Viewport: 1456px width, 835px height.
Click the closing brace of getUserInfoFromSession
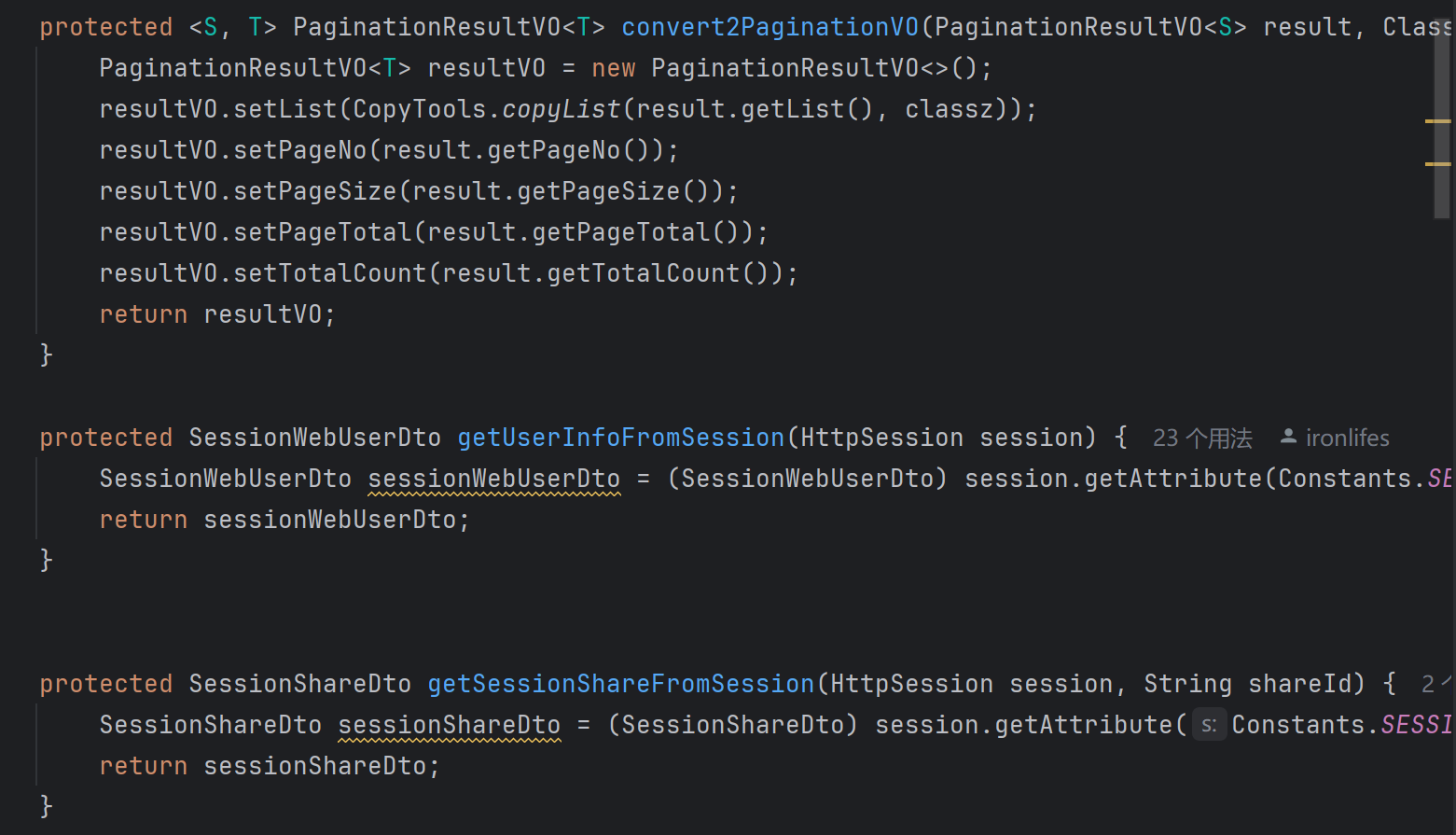(x=47, y=561)
